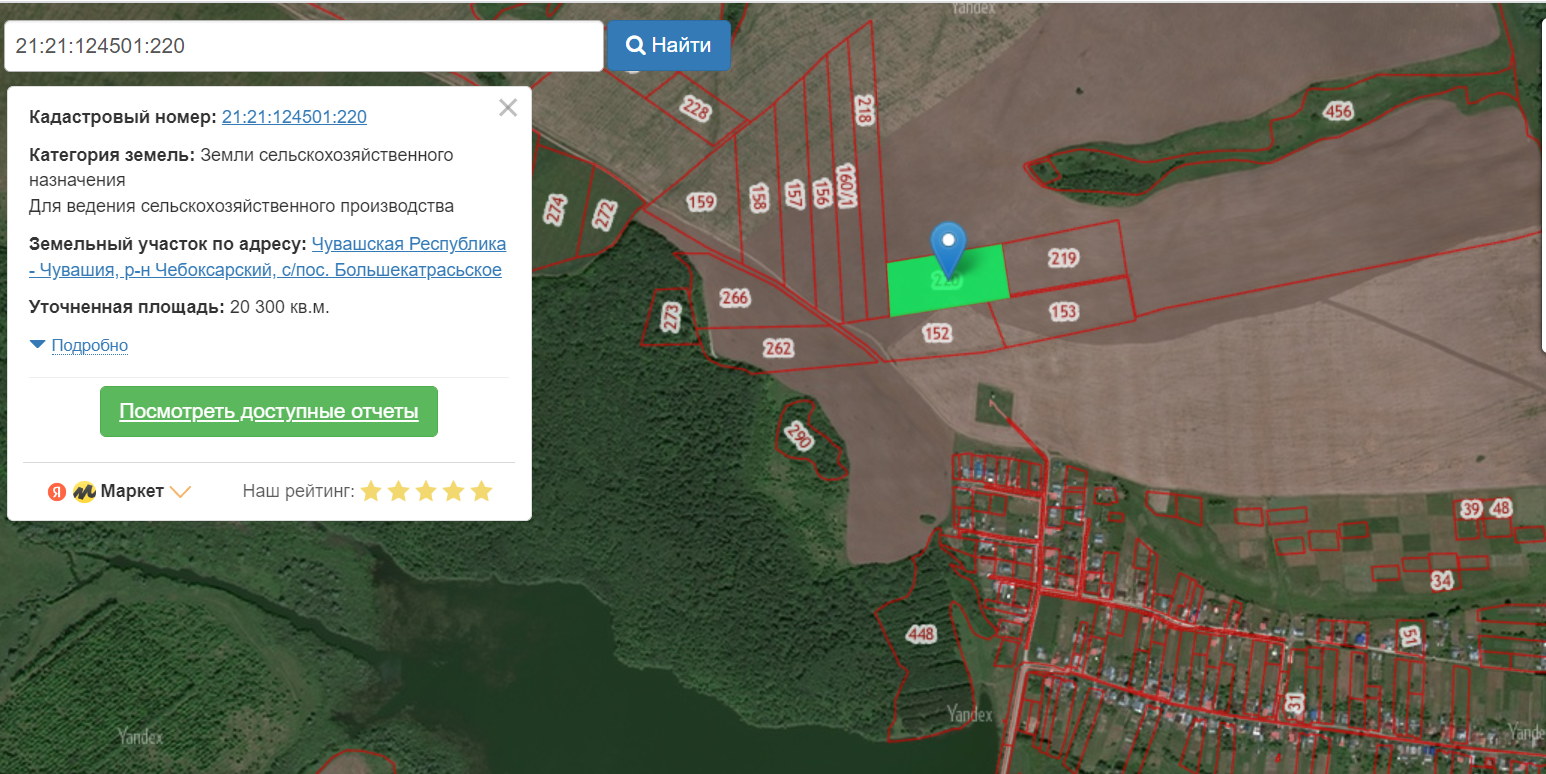Click the fifth rating star

[x=482, y=491]
